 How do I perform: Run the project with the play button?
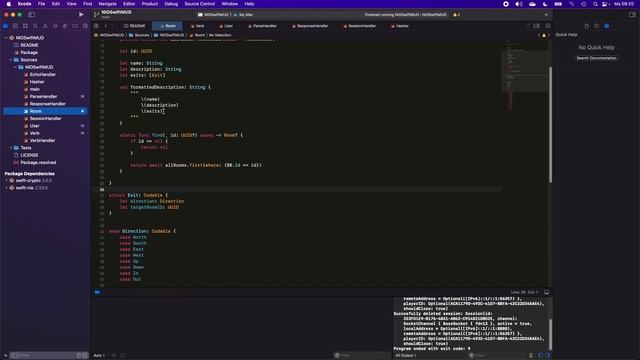point(81,14)
